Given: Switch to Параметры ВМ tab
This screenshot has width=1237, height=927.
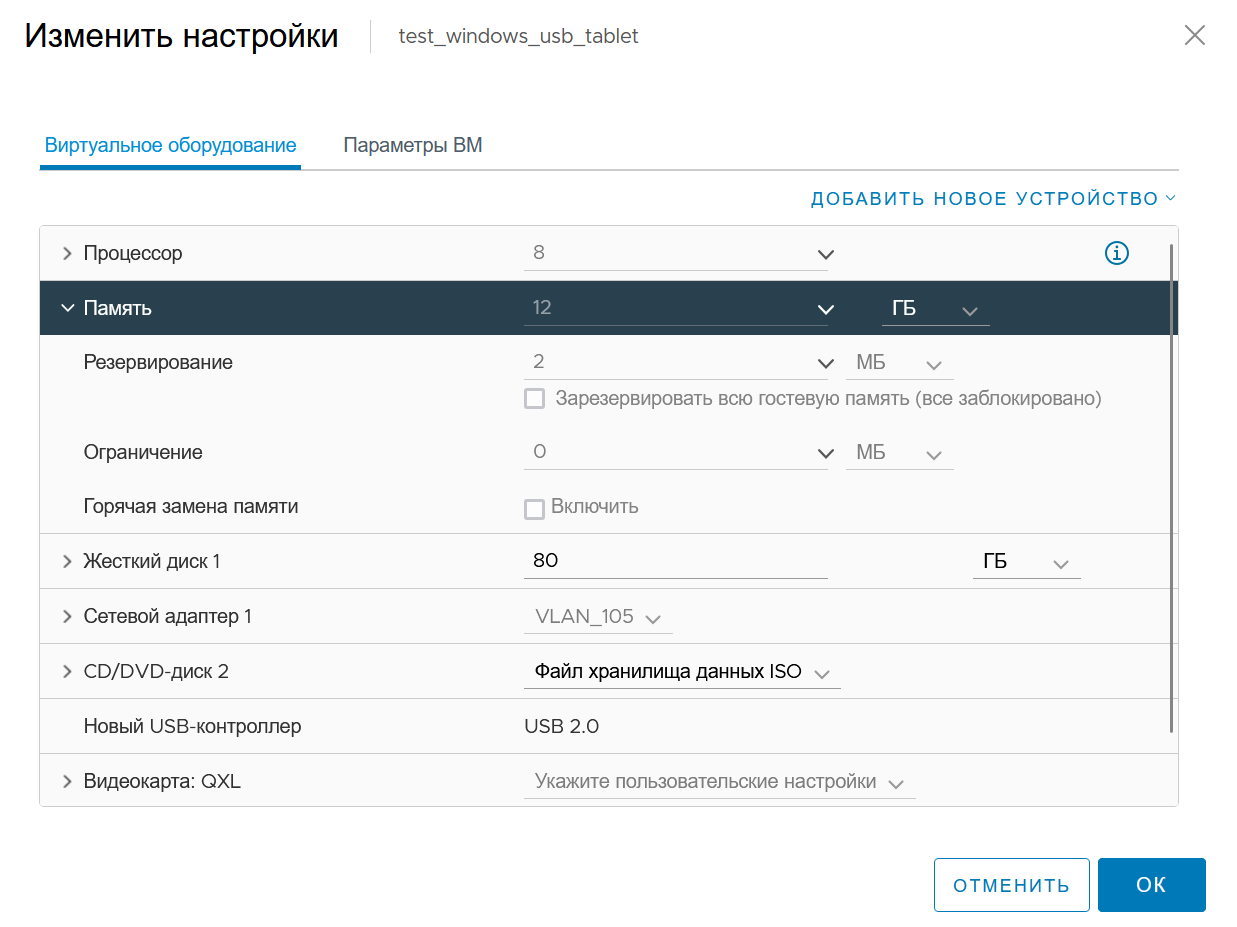Looking at the screenshot, I should pyautogui.click(x=413, y=145).
